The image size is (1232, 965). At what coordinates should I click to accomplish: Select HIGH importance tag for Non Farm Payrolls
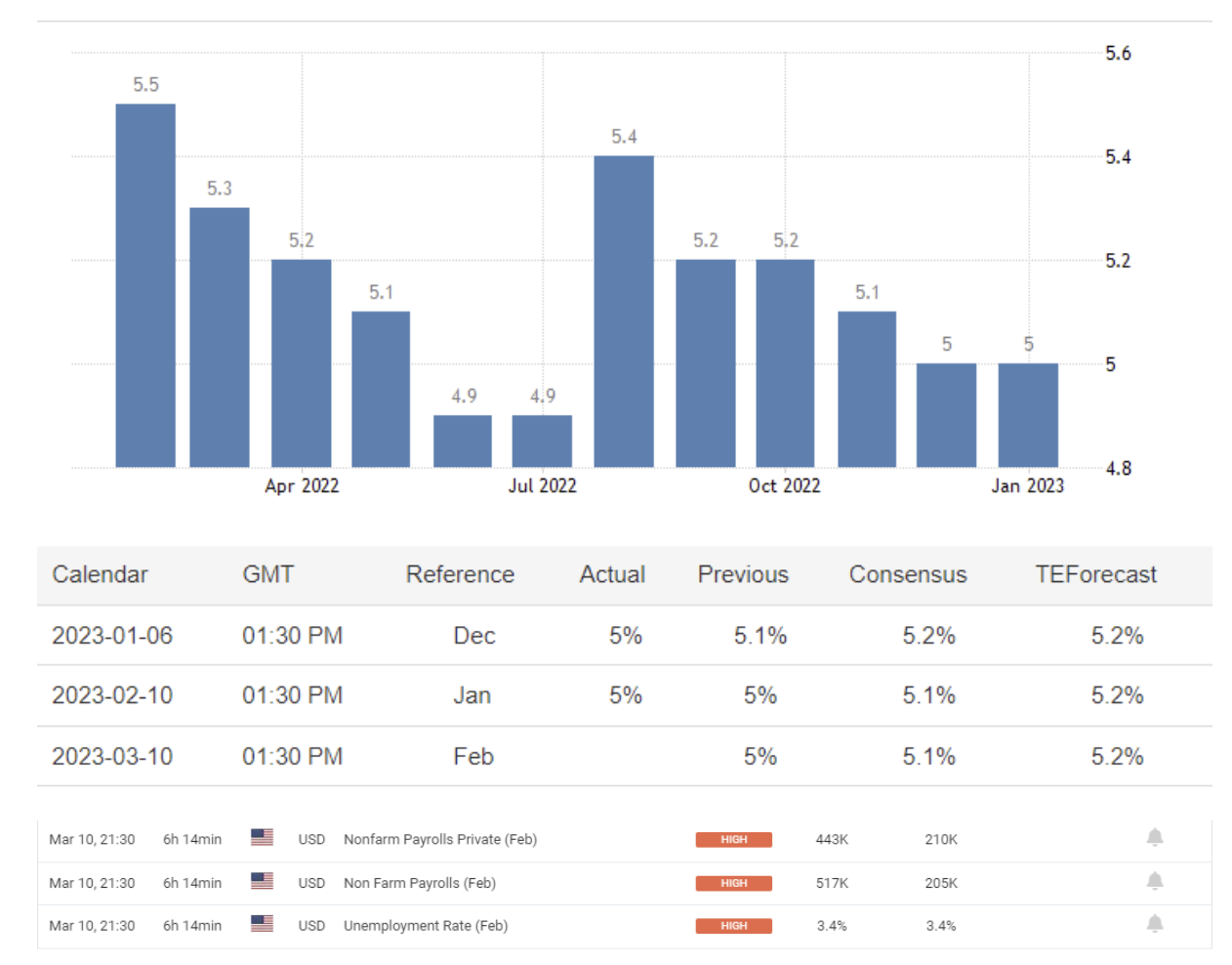[x=733, y=883]
